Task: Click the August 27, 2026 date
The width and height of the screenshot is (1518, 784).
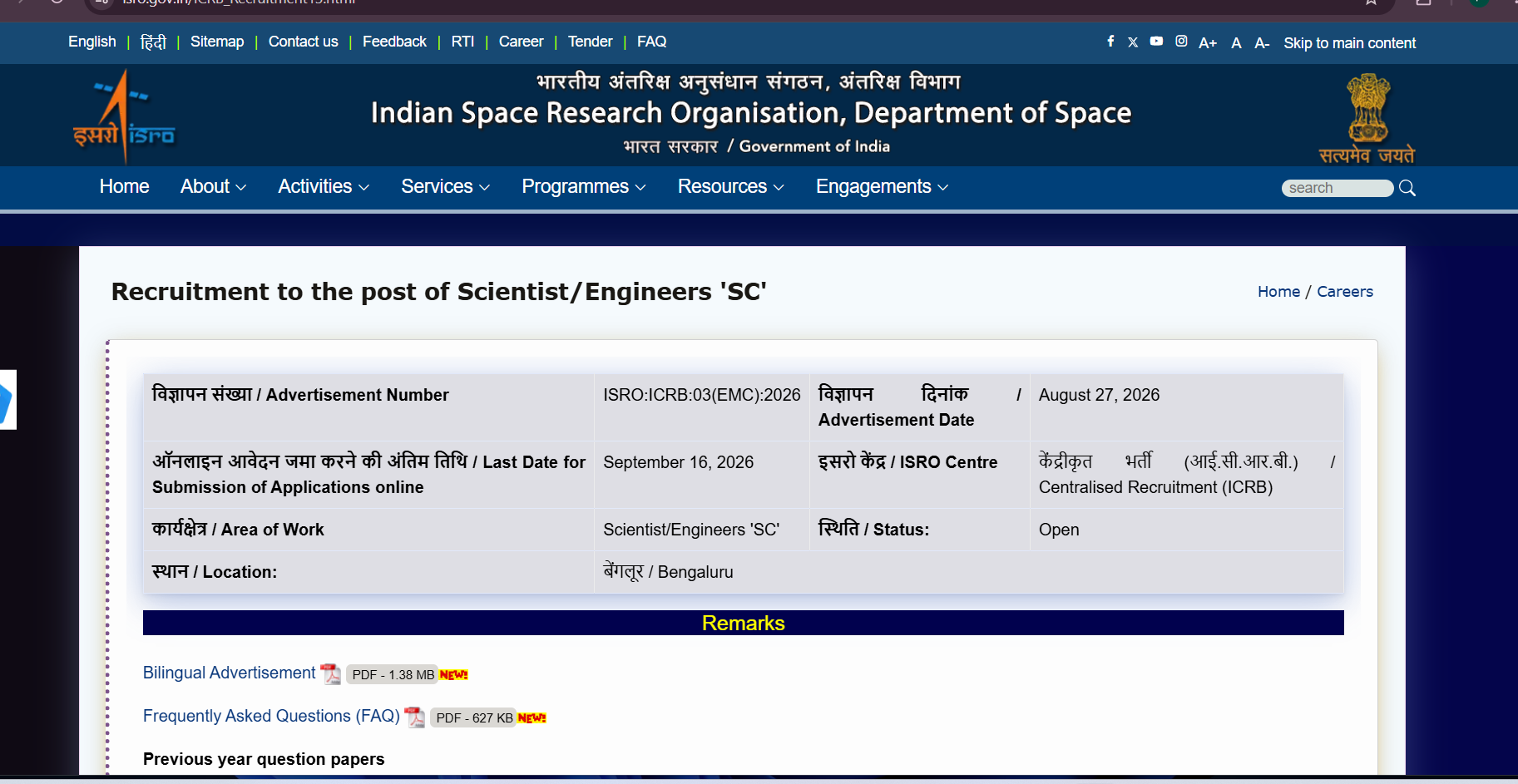Action: (1099, 395)
